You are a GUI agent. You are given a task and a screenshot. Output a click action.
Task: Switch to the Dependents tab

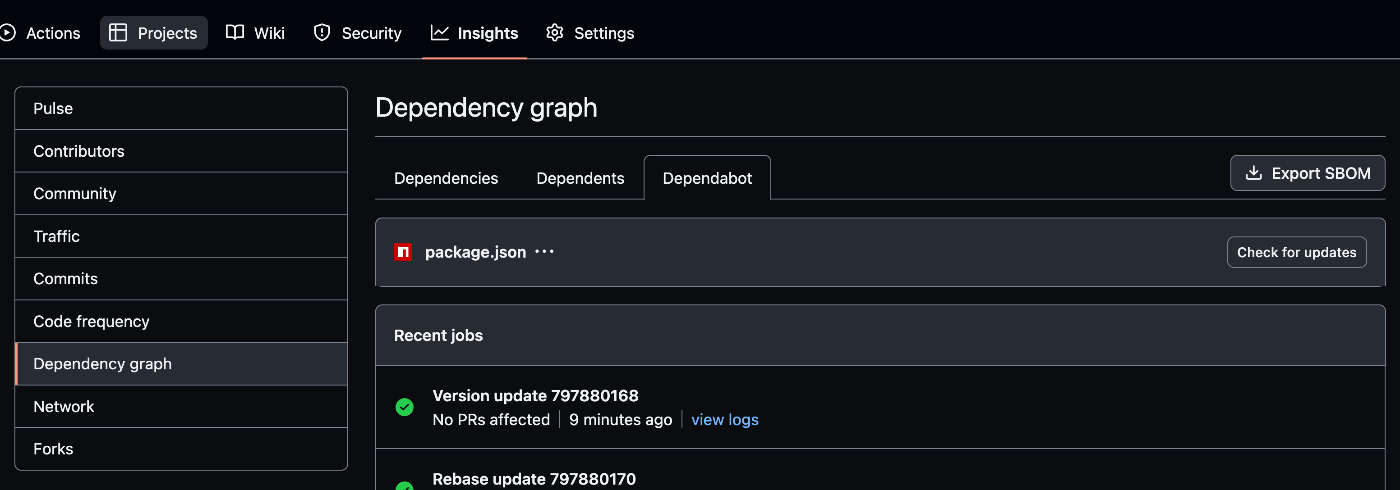(x=580, y=178)
